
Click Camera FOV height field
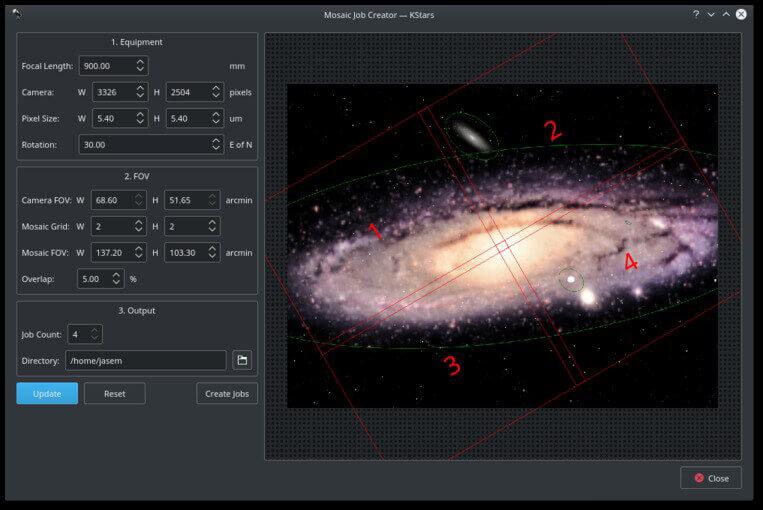(x=192, y=200)
